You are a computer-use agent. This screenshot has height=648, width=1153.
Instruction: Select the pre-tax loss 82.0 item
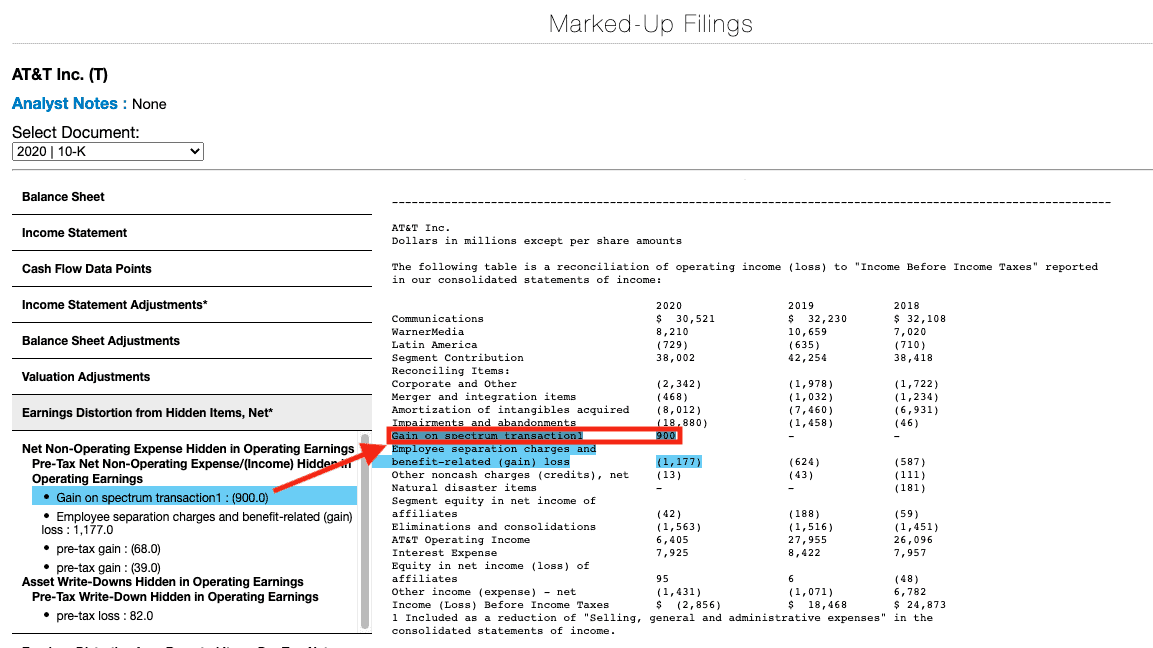104,616
